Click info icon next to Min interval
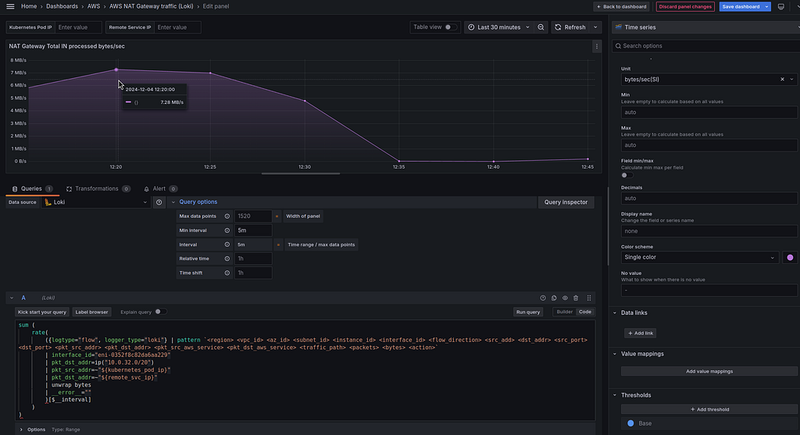The width and height of the screenshot is (800, 435). 227,231
